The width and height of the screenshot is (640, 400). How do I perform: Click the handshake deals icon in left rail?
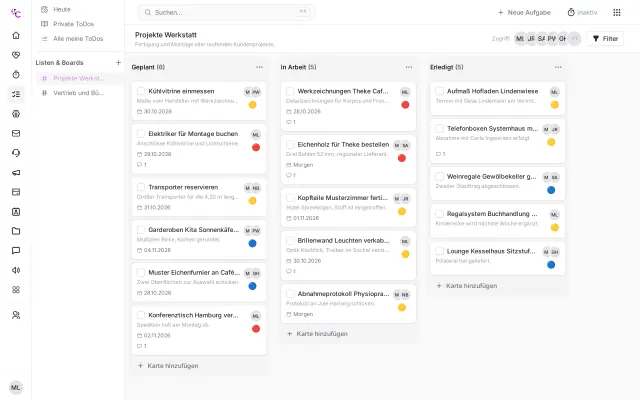(16, 55)
